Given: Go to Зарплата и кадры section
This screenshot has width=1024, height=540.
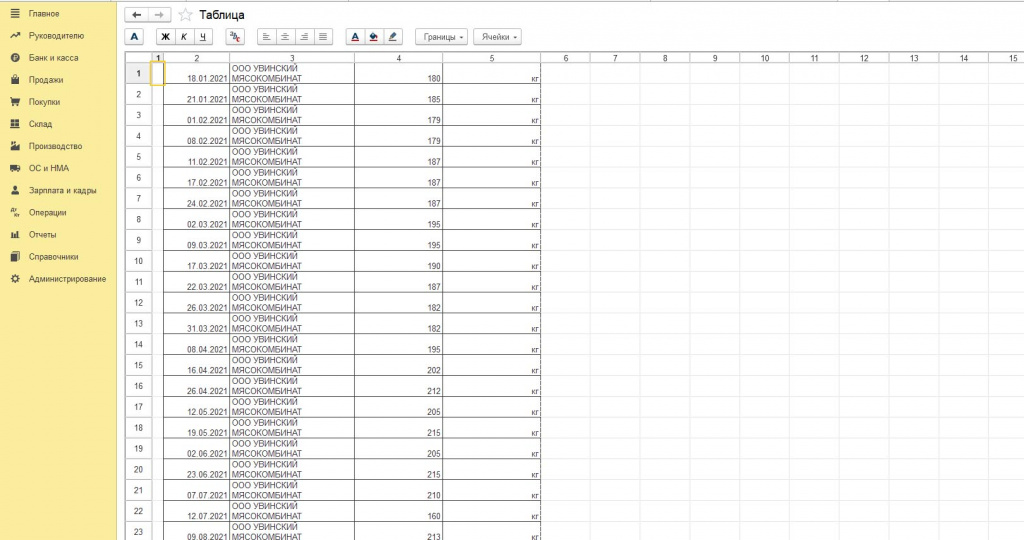Looking at the screenshot, I should tap(63, 191).
